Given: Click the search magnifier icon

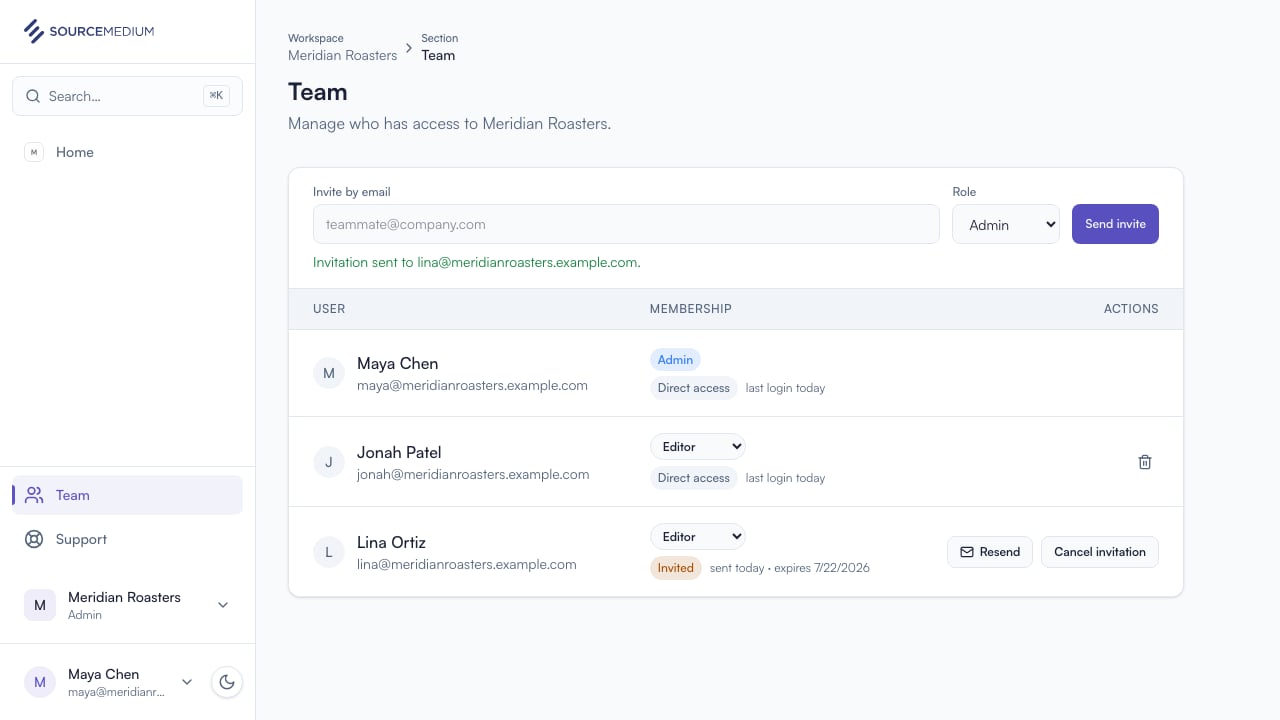Looking at the screenshot, I should (33, 96).
